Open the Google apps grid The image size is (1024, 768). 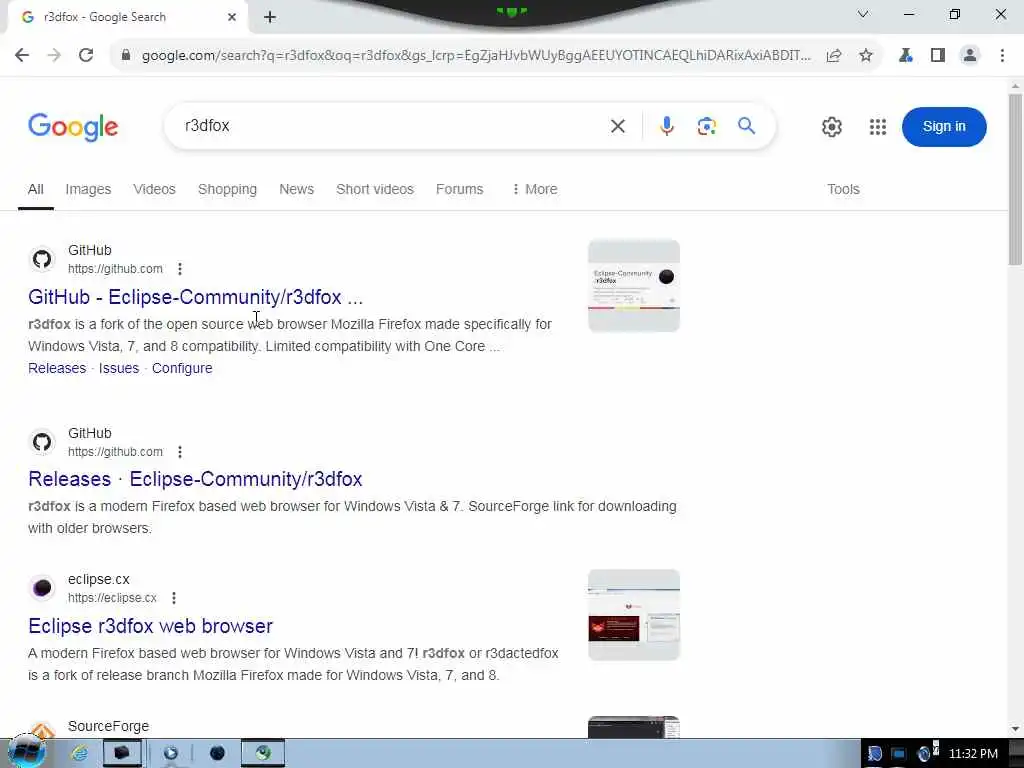tap(878, 127)
